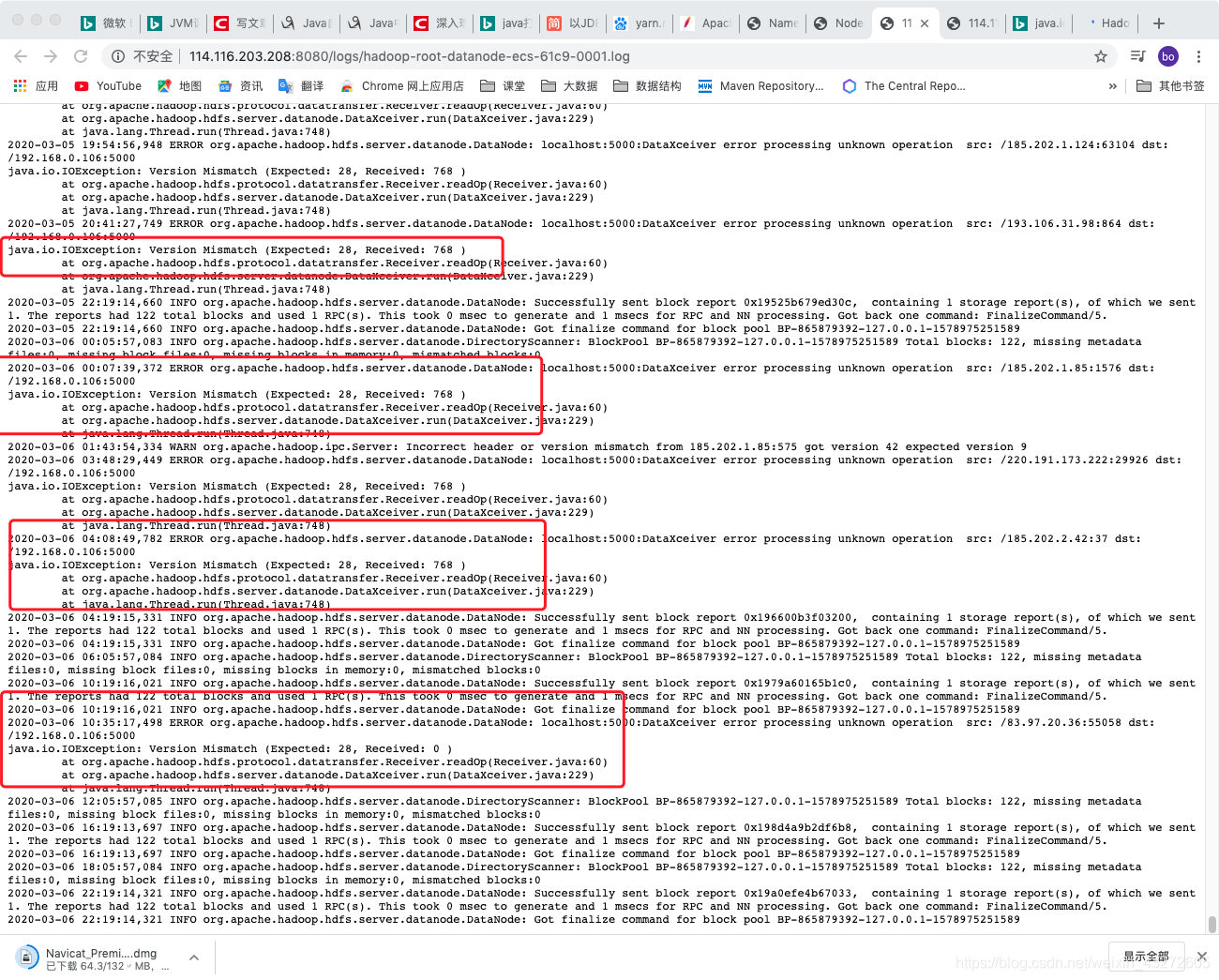
Task: Click the log line 2020-03-06 16:19:13,697 Got finalize
Action: 514,853
